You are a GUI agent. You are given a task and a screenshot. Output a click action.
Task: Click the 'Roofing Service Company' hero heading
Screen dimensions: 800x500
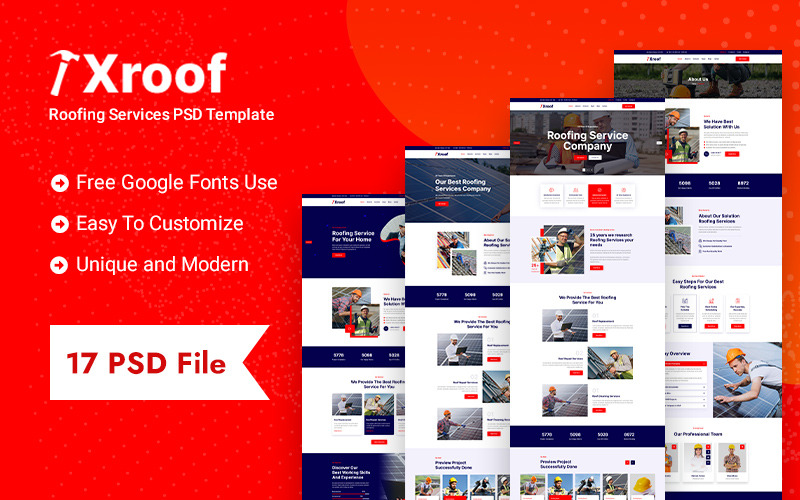[587, 141]
